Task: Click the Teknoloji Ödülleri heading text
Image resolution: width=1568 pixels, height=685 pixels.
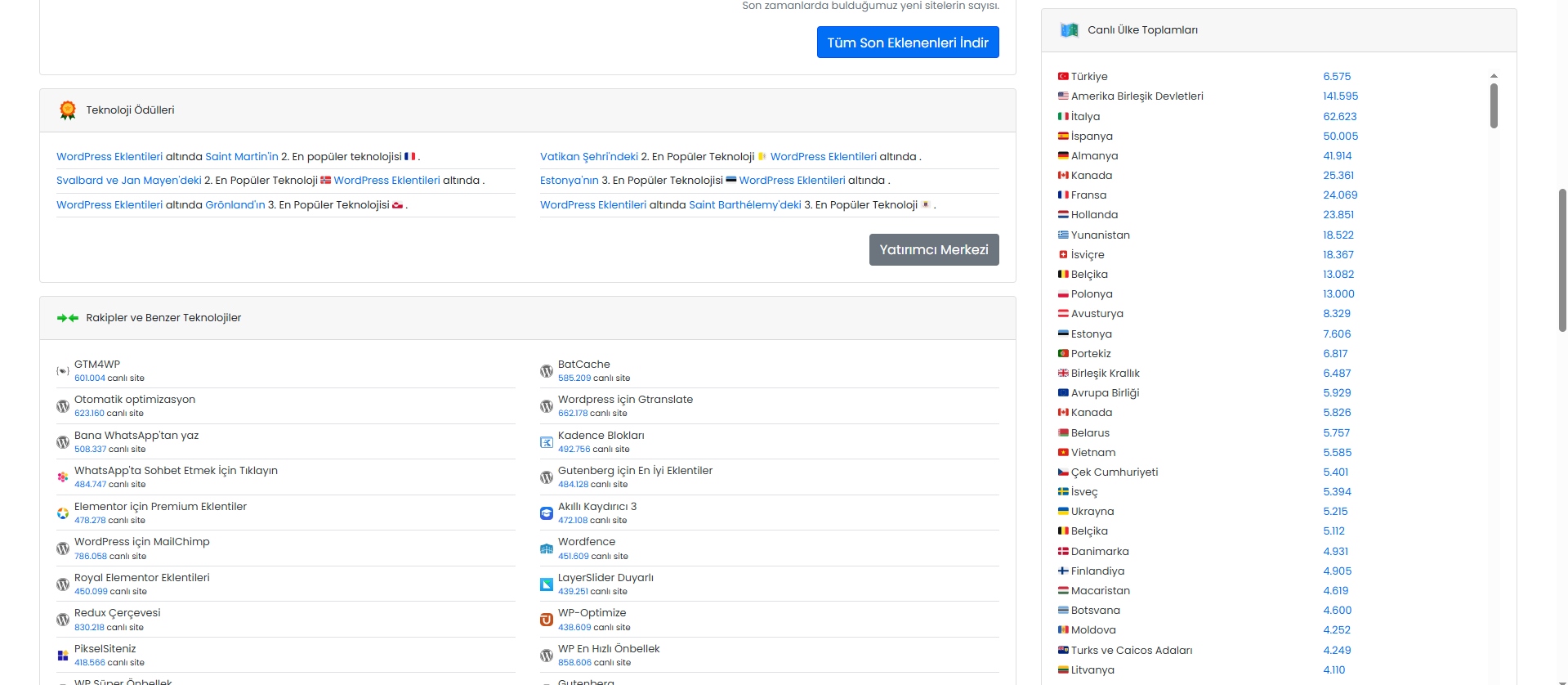Action: [x=130, y=110]
